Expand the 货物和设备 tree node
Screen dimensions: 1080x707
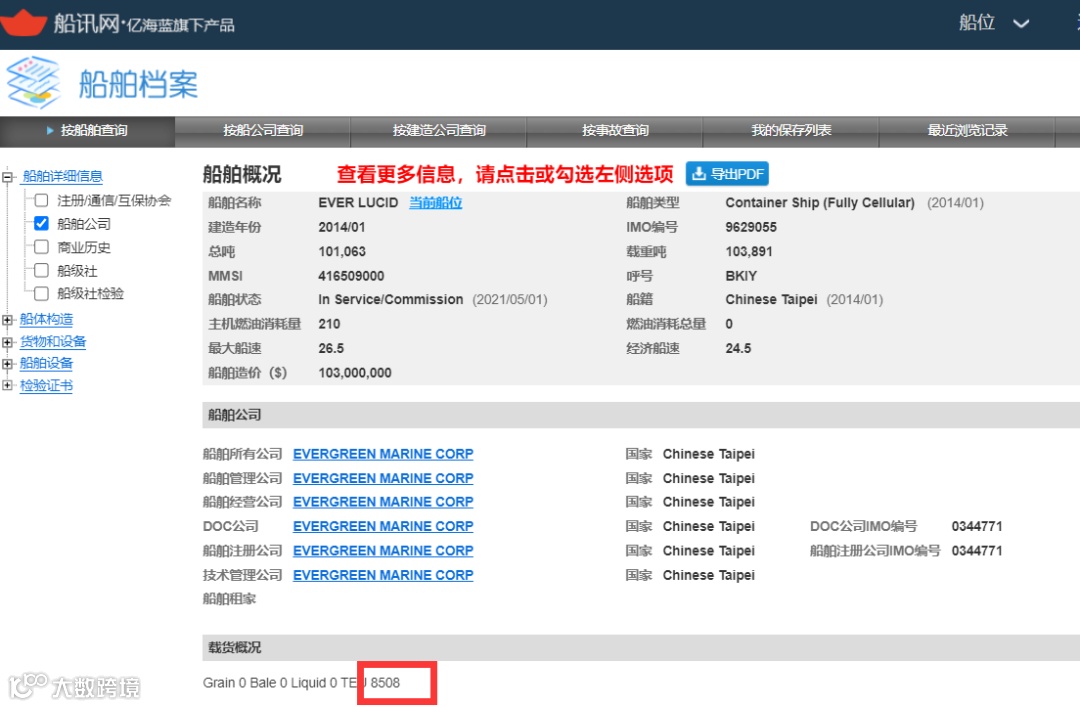(8, 342)
